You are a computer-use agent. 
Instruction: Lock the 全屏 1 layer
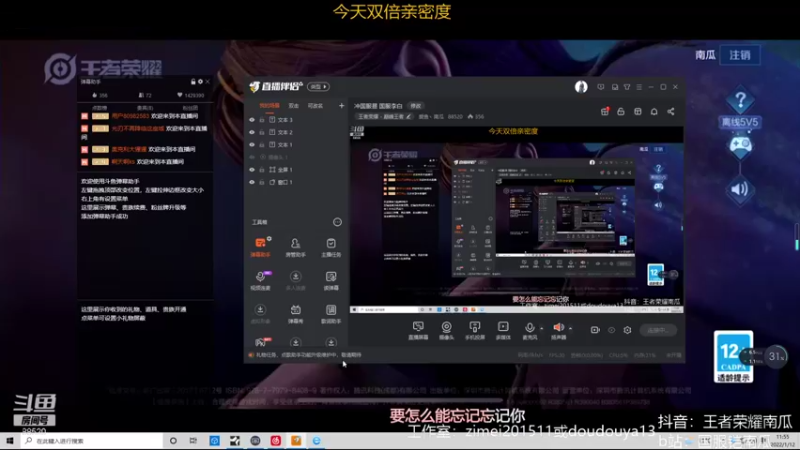[x=262, y=169]
